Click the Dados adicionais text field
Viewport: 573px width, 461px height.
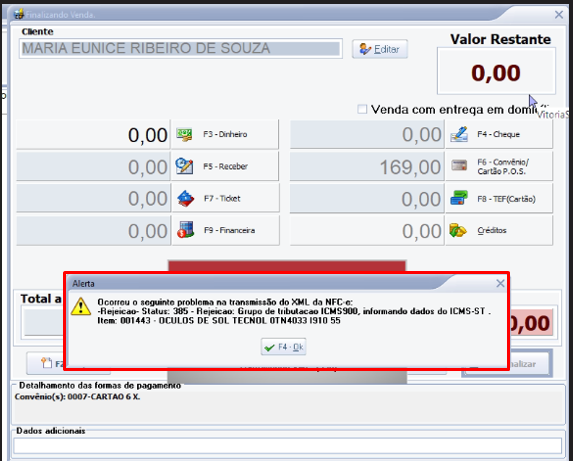click(x=288, y=446)
